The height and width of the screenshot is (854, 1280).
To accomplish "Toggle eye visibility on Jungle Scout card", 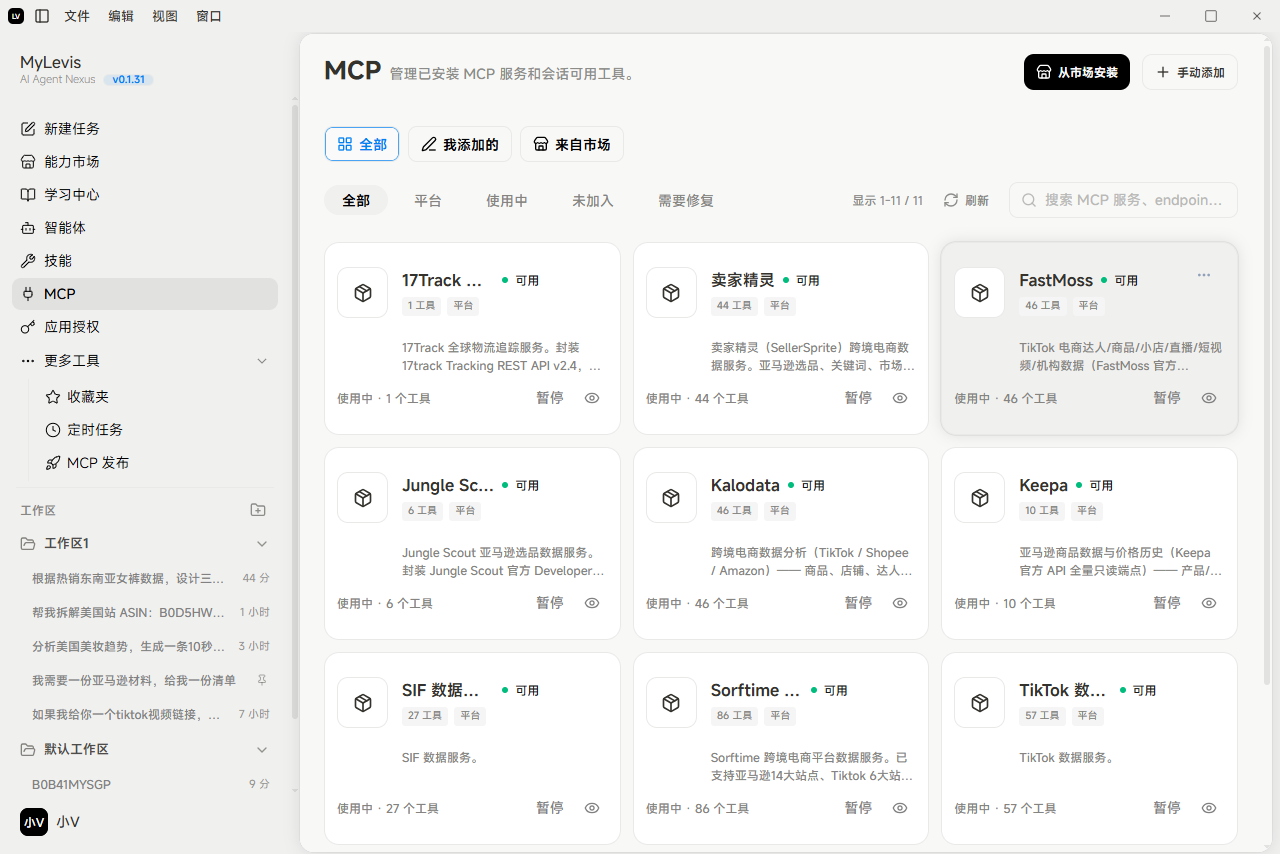I will [592, 603].
